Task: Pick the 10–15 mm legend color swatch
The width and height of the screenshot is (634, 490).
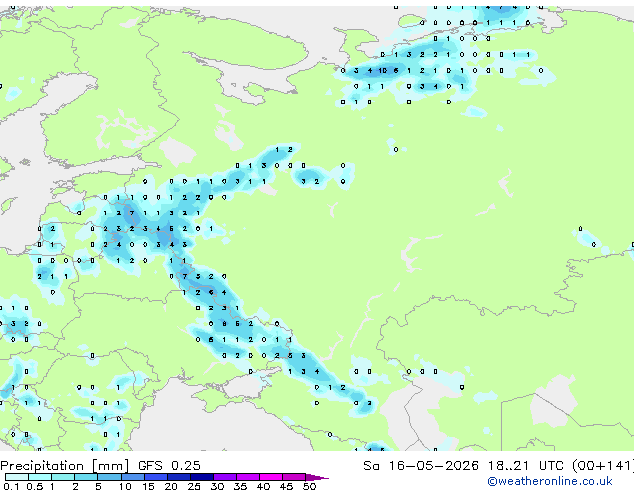Action: [132, 477]
